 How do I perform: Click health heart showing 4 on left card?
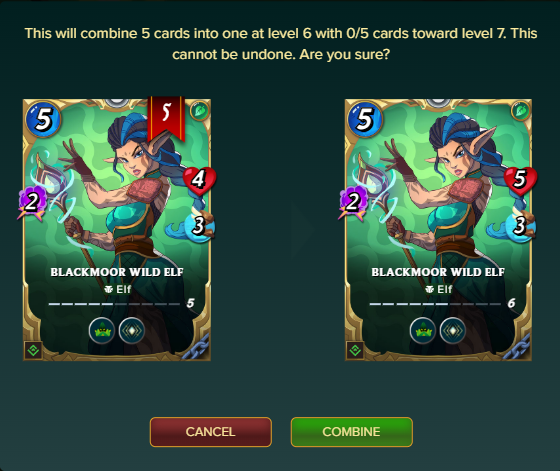(x=199, y=180)
